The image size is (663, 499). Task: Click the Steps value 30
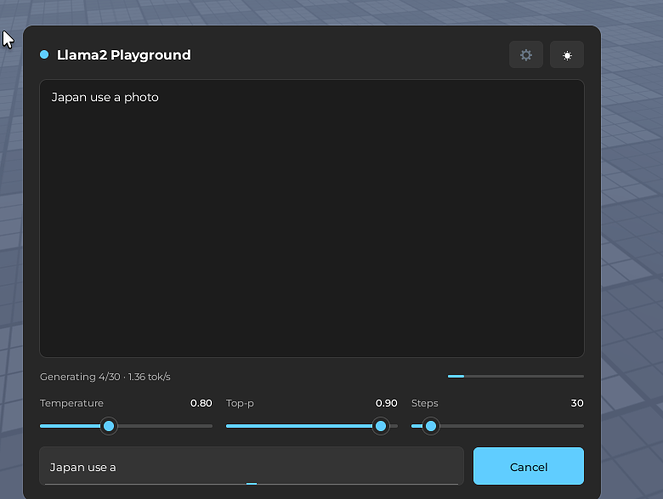click(x=577, y=403)
